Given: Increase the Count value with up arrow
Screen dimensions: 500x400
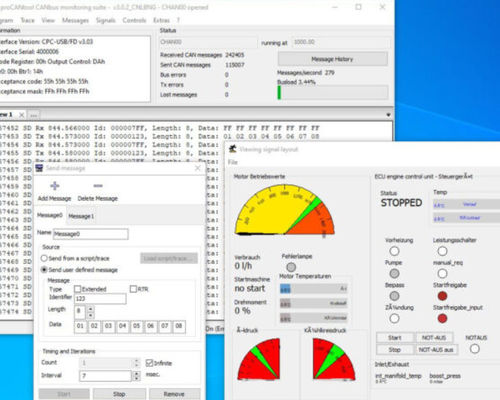Looking at the screenshot, I should (x=136, y=360).
